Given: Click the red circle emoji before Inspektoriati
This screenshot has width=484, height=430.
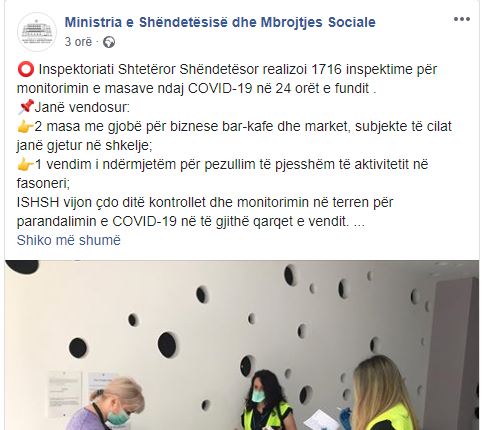Looking at the screenshot, I should coord(25,70).
